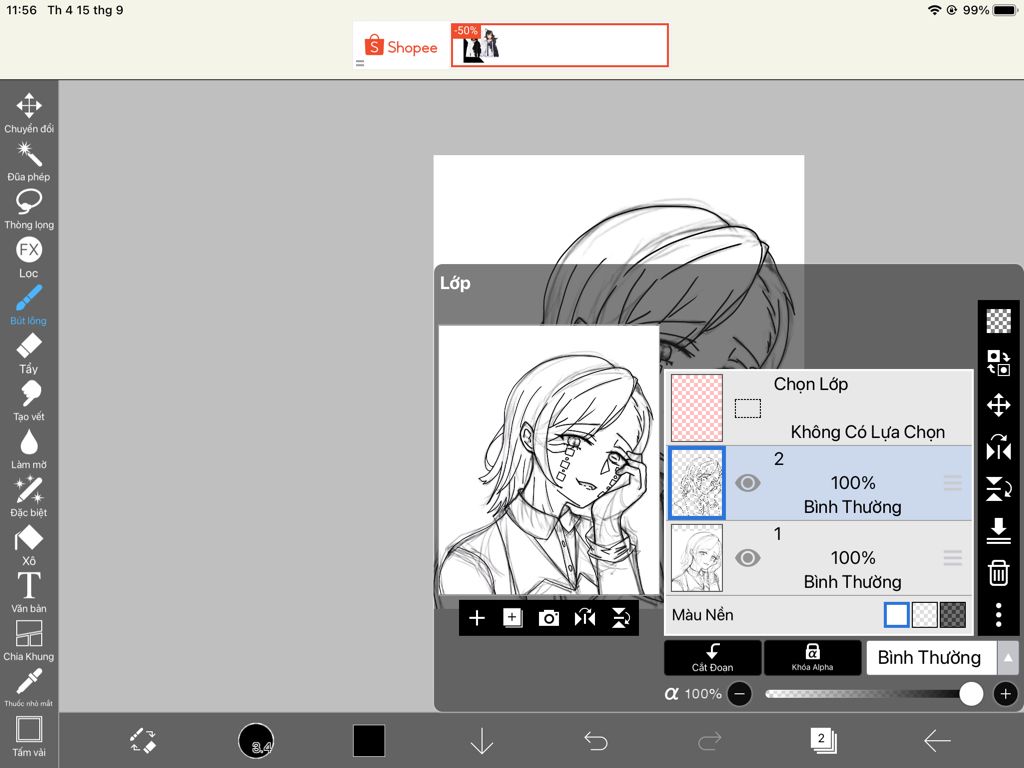The width and height of the screenshot is (1024, 768).
Task: Add layer from camera icon
Action: point(549,618)
